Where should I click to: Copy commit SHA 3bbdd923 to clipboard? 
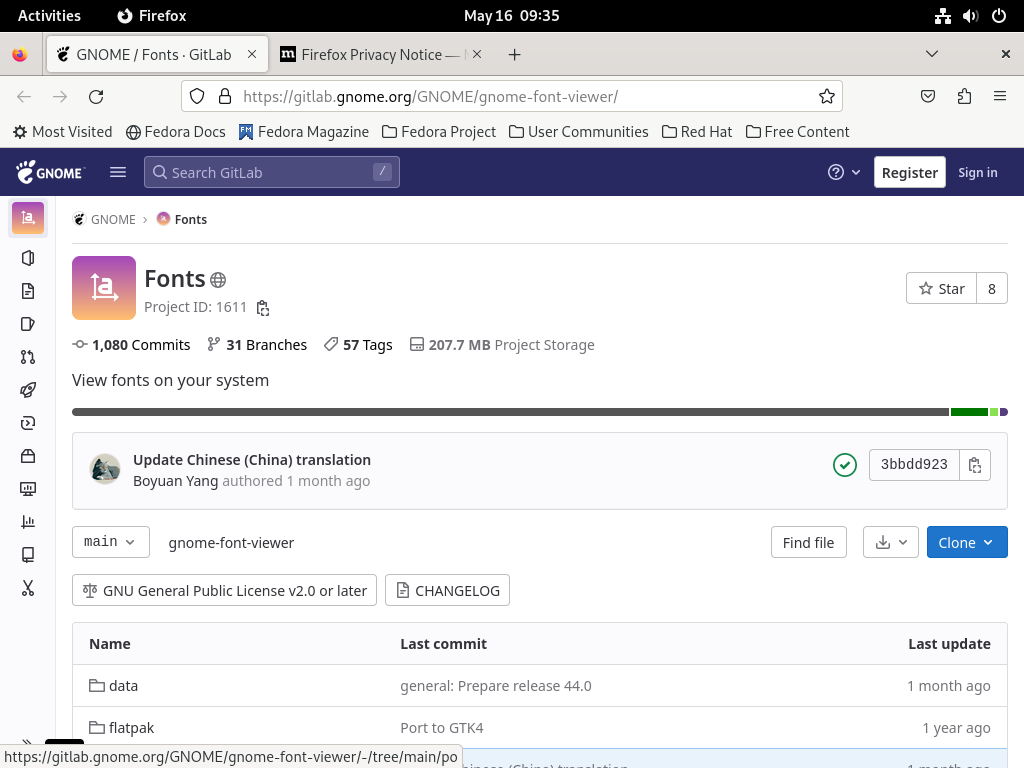[x=975, y=465]
